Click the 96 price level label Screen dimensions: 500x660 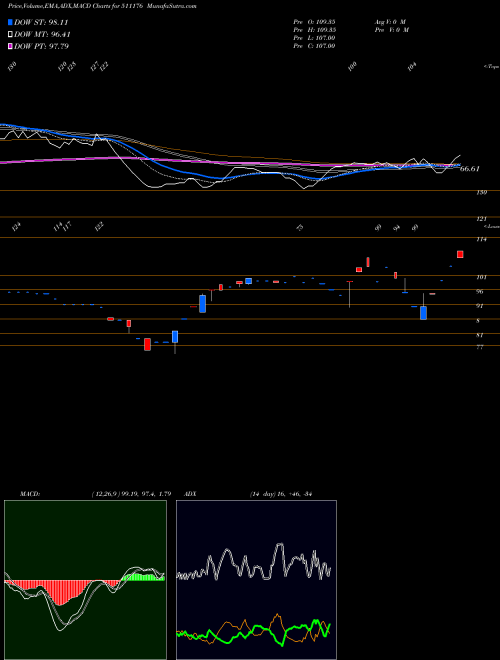[480, 291]
